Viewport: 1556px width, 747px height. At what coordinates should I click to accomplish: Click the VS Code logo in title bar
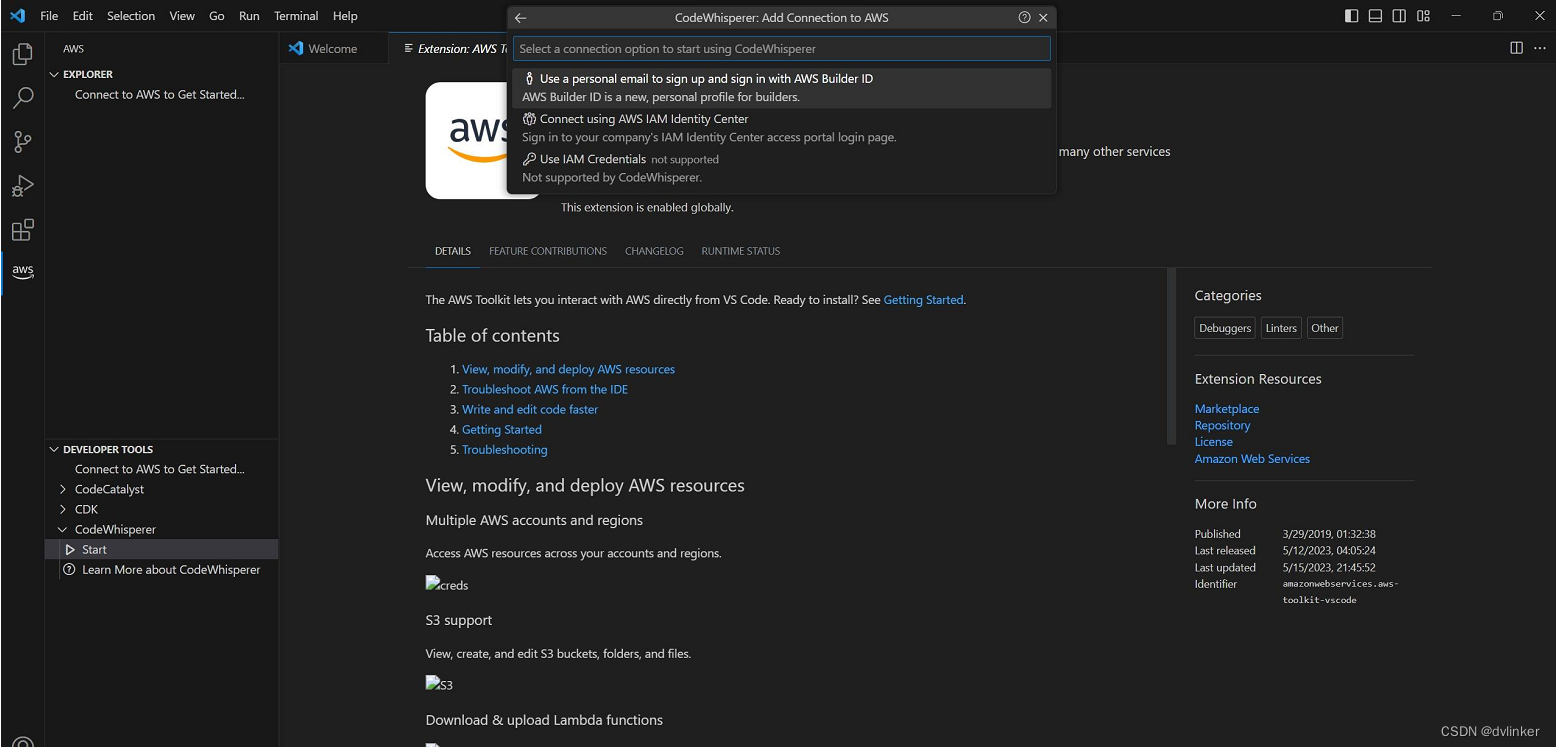[x=17, y=16]
